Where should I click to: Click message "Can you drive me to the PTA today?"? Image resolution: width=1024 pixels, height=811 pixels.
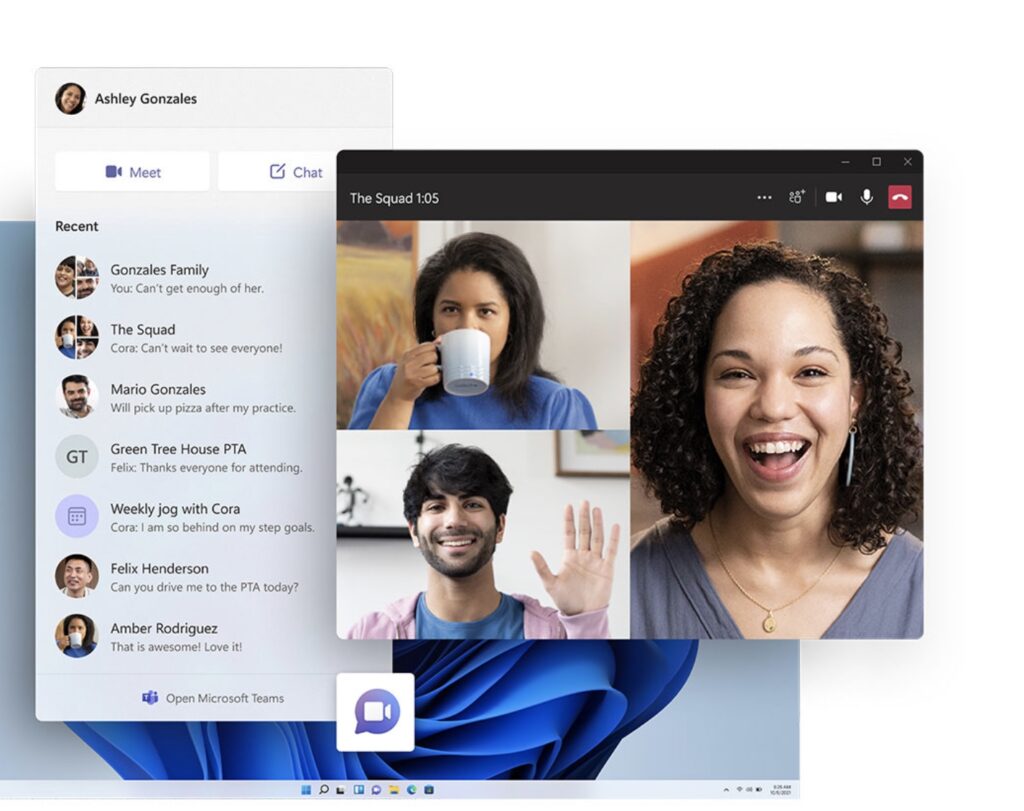point(204,587)
